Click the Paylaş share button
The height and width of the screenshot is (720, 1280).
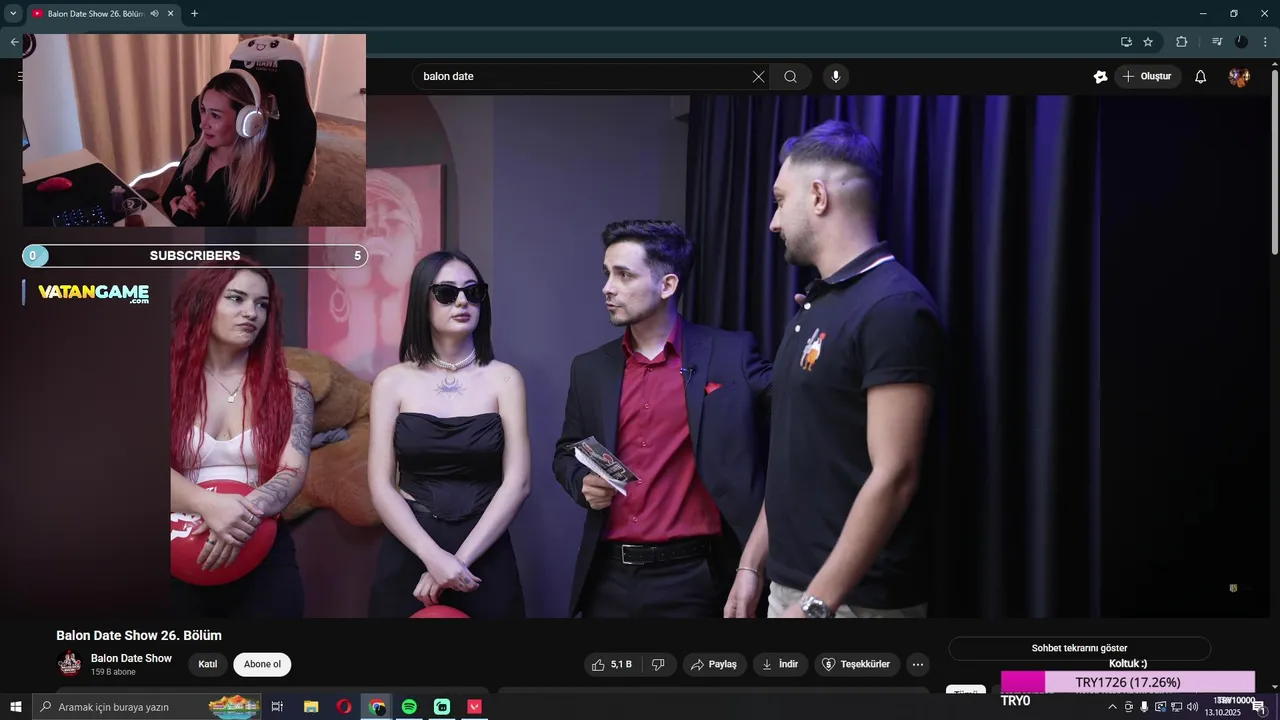714,665
